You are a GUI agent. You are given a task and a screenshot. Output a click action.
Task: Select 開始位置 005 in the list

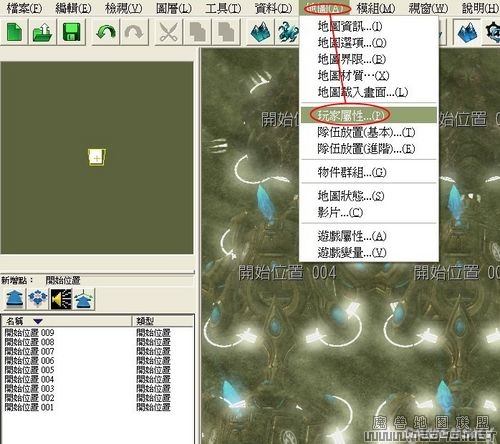point(29,370)
